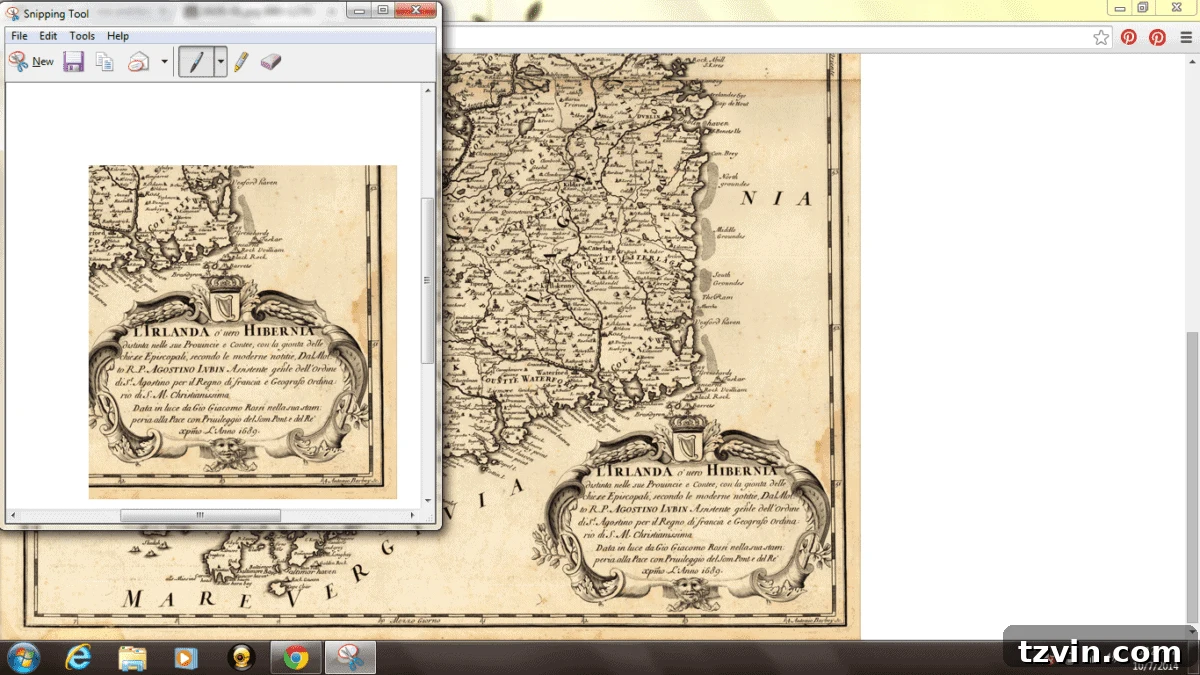Select the Pen tool in Snipping Tool
This screenshot has height=675, width=1200.
point(196,62)
